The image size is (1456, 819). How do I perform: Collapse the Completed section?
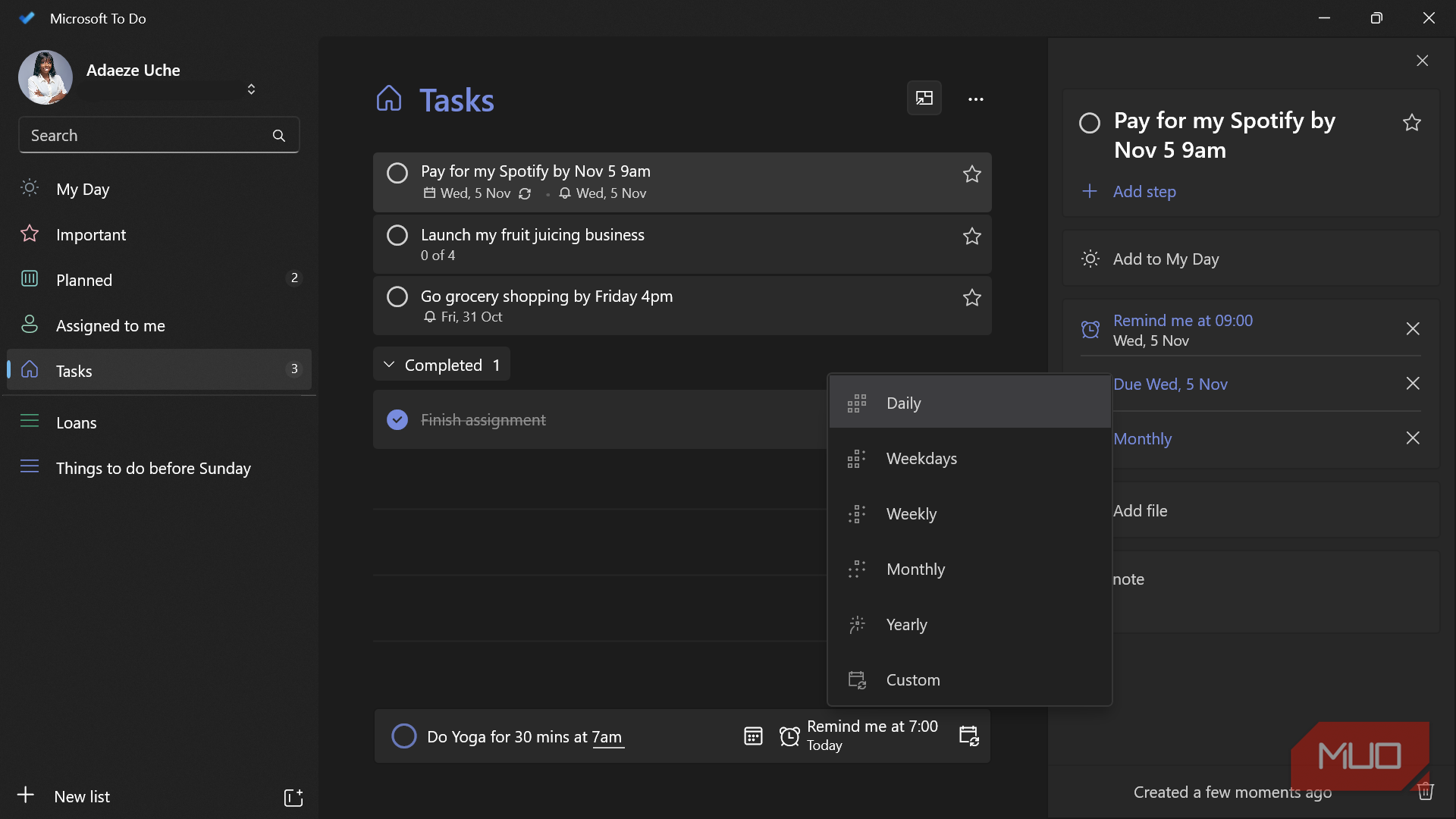coord(441,366)
